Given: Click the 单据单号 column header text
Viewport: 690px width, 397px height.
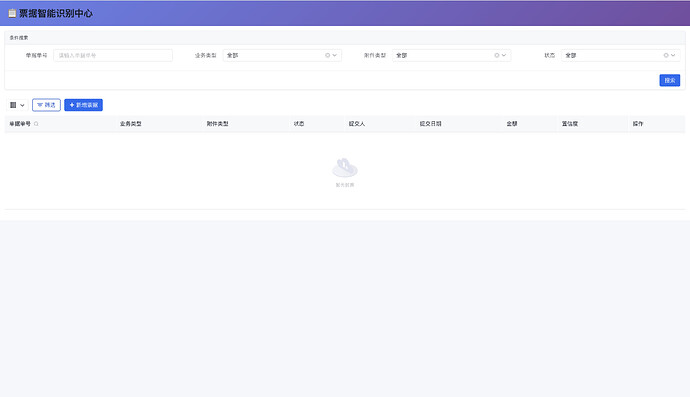Looking at the screenshot, I should [x=20, y=124].
